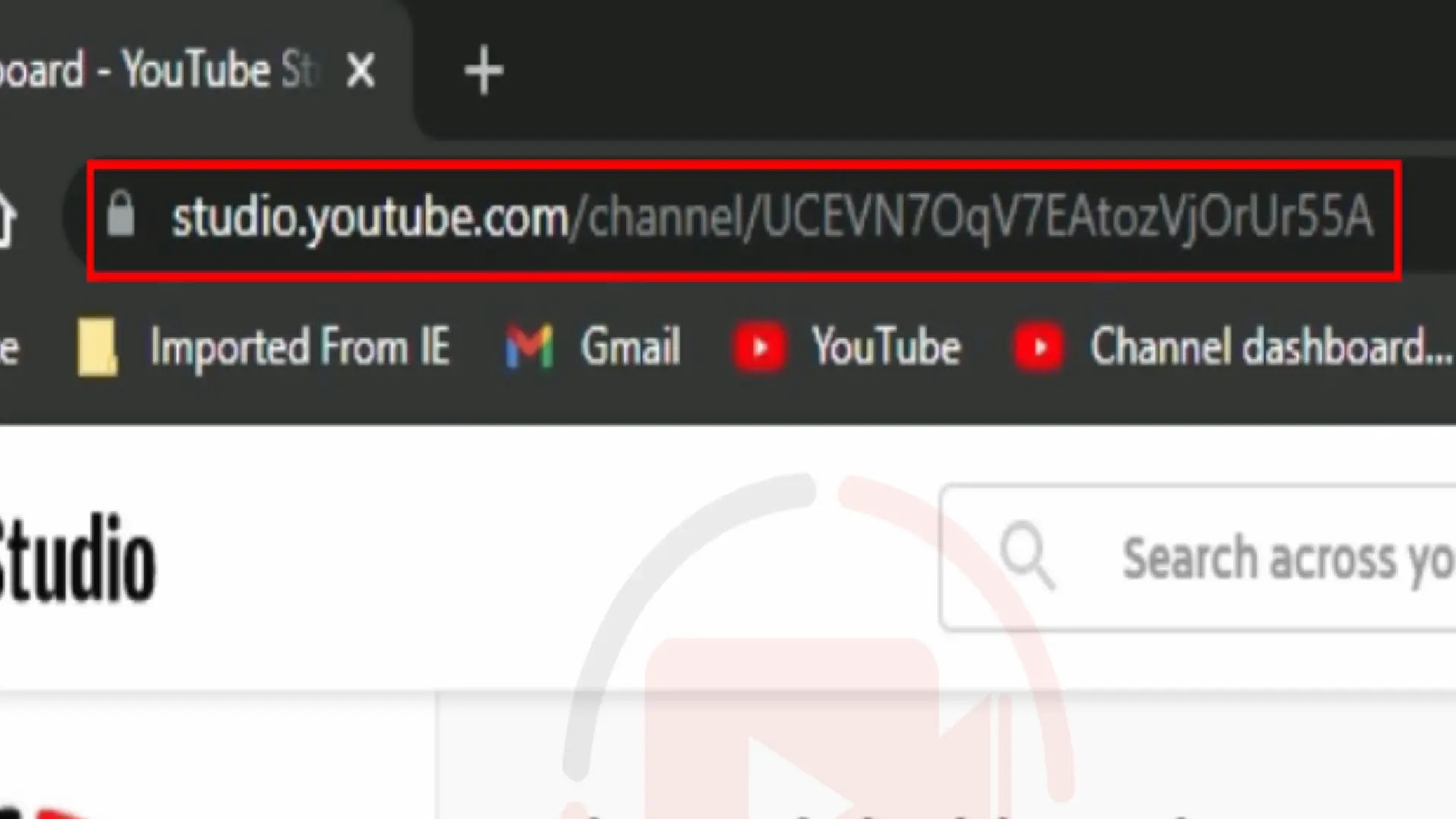Focus the Search across your channel field
Viewport: 1456px width, 819px height.
[x=1198, y=557]
